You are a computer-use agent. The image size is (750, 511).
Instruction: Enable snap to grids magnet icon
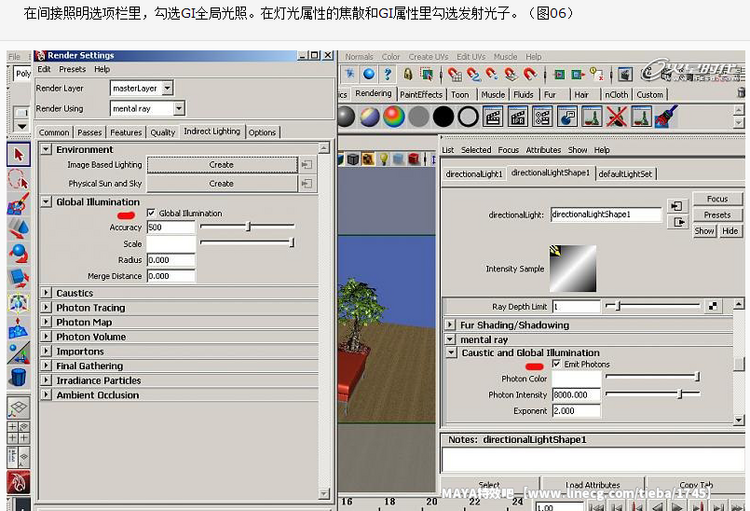[x=455, y=74]
